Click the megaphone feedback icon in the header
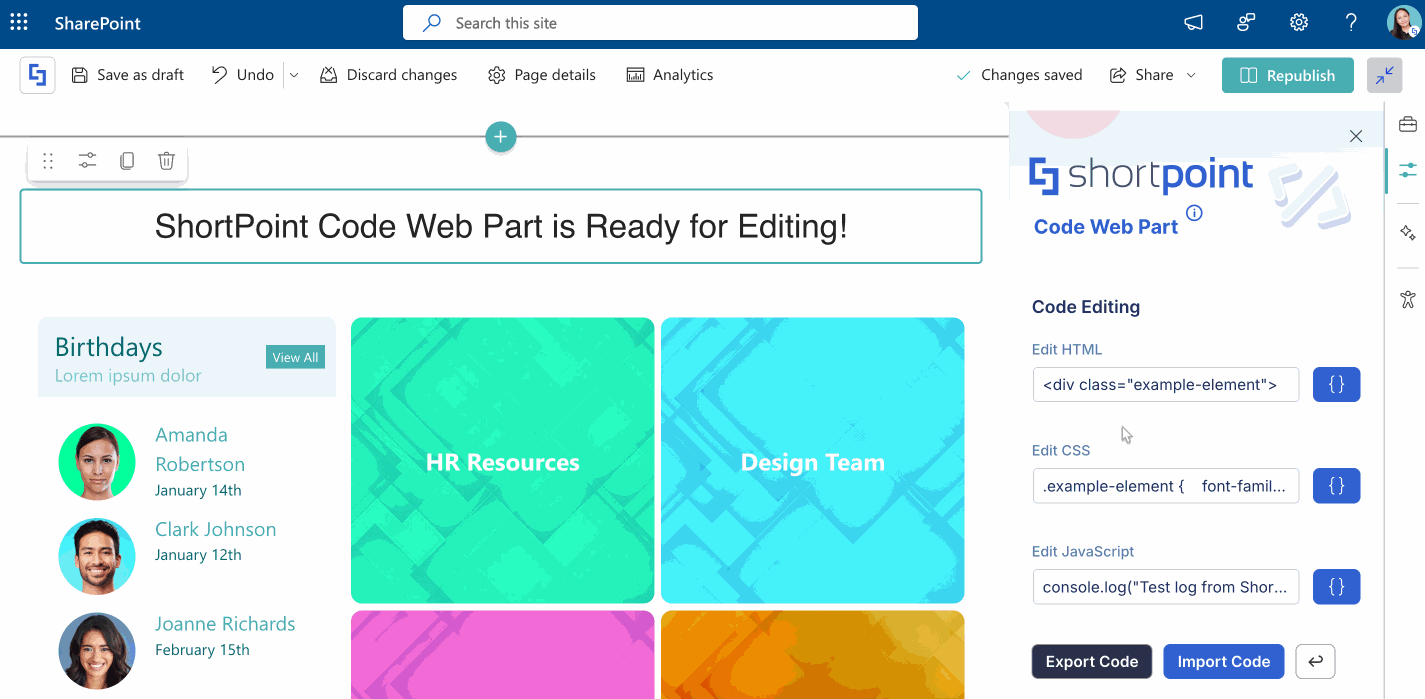 point(1193,23)
